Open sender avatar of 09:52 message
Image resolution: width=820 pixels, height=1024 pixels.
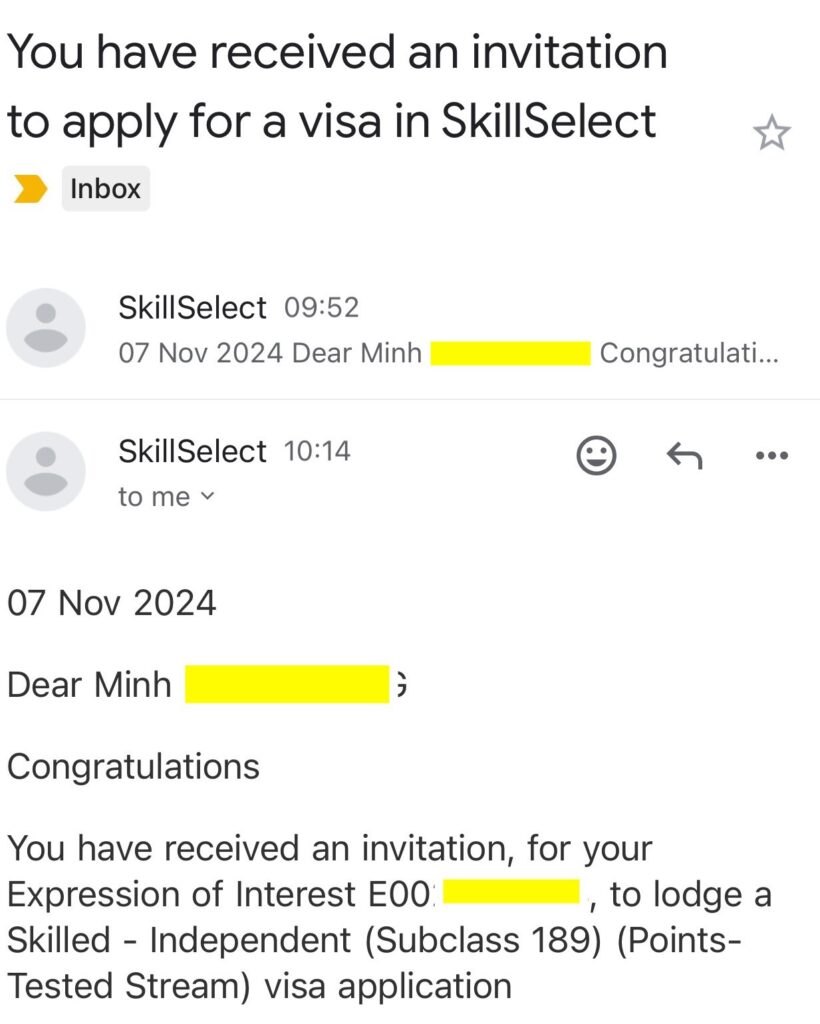[x=46, y=328]
